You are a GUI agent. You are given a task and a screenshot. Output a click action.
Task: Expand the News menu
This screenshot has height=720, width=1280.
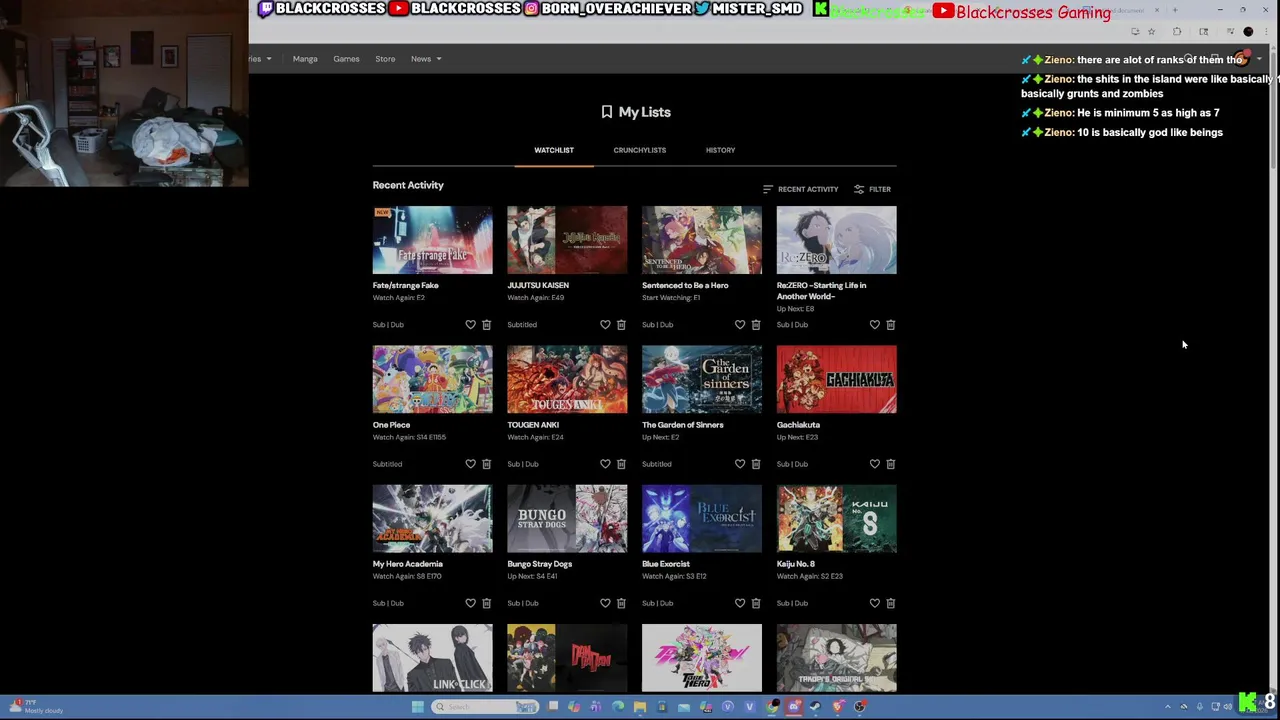click(x=426, y=59)
